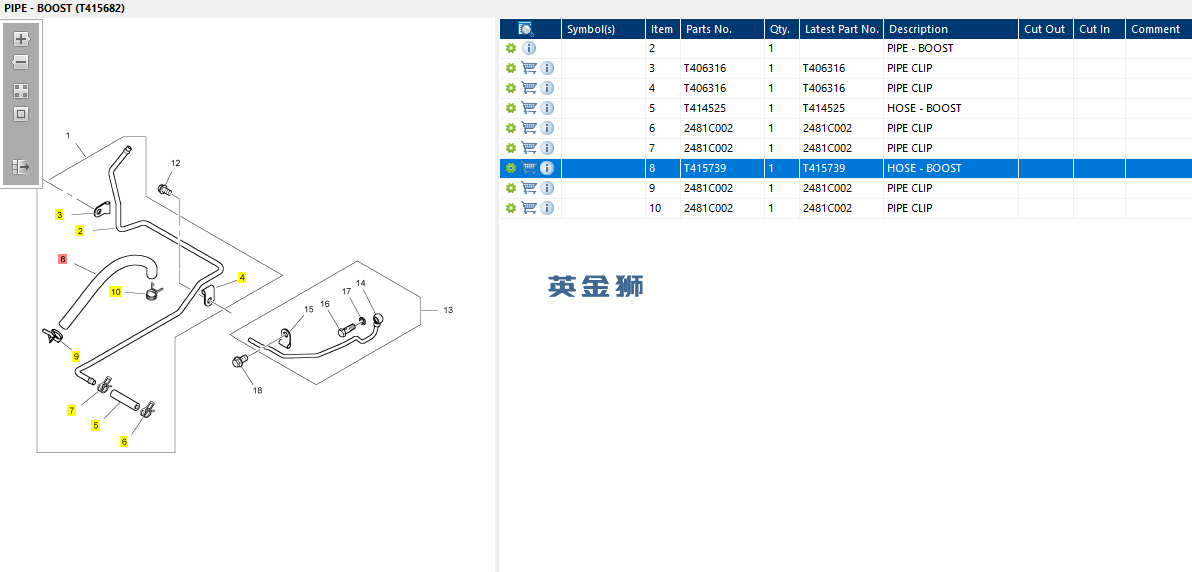
Task: Click the green gear icon for item 3
Action: [x=511, y=68]
